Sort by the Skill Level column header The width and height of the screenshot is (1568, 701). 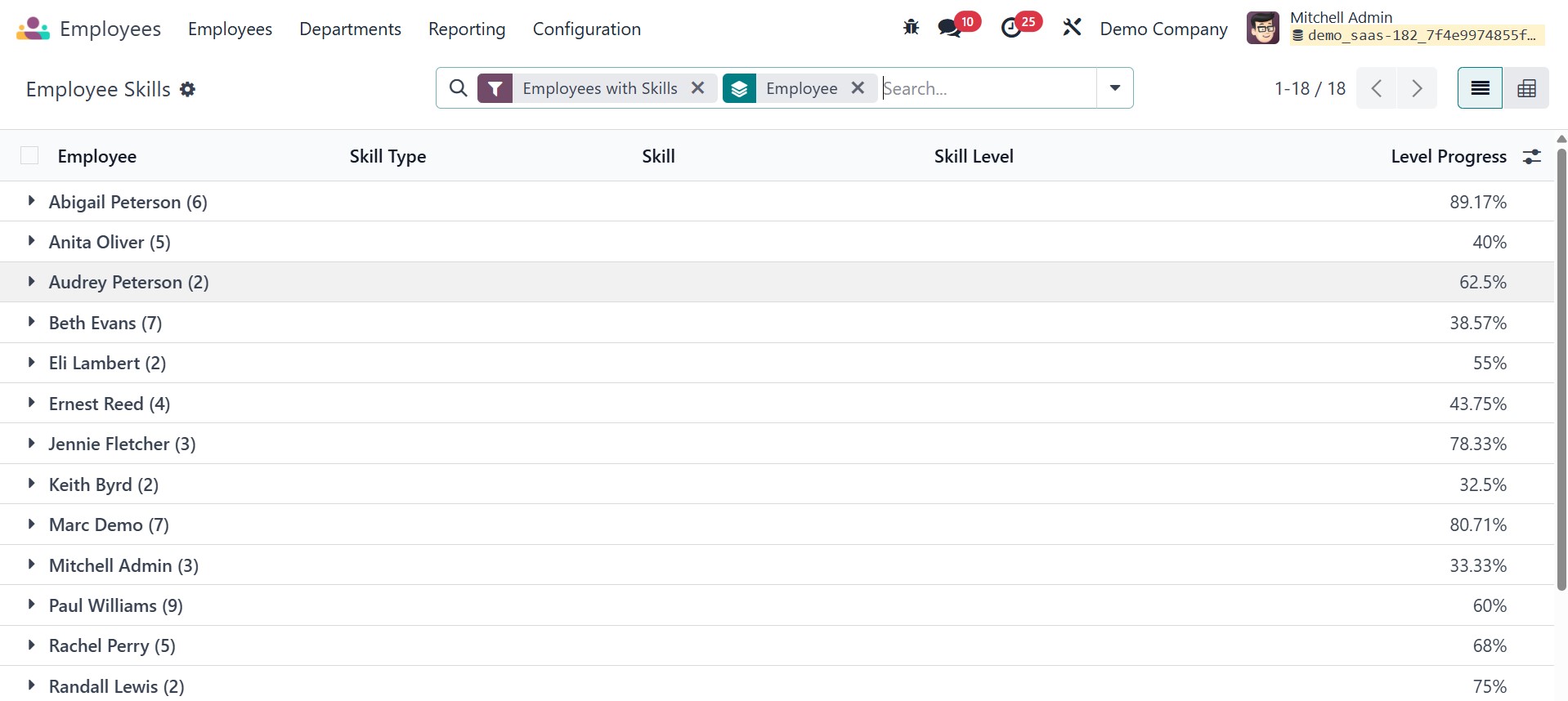[974, 157]
